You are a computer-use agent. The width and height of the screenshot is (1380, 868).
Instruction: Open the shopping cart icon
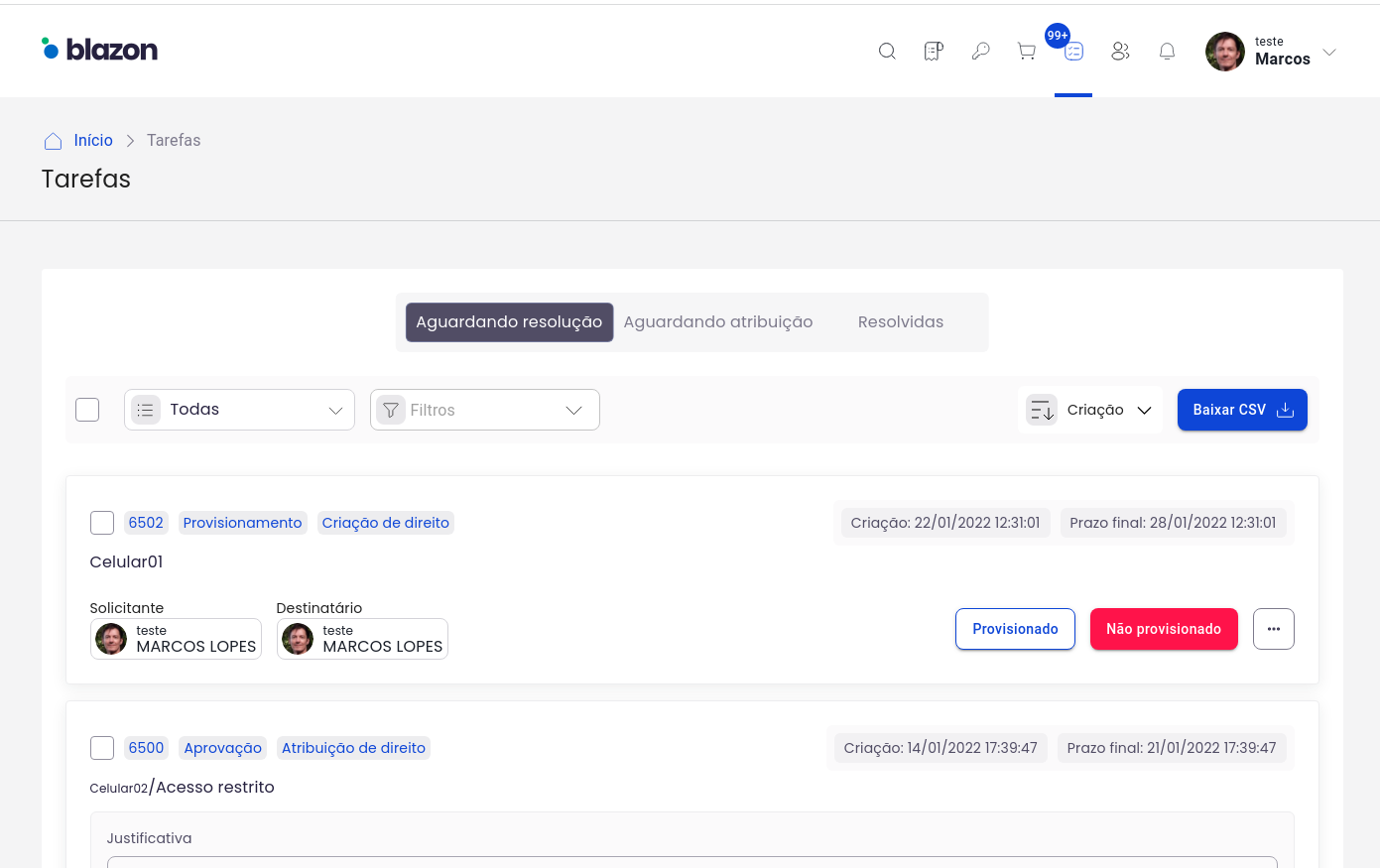[x=1027, y=52]
